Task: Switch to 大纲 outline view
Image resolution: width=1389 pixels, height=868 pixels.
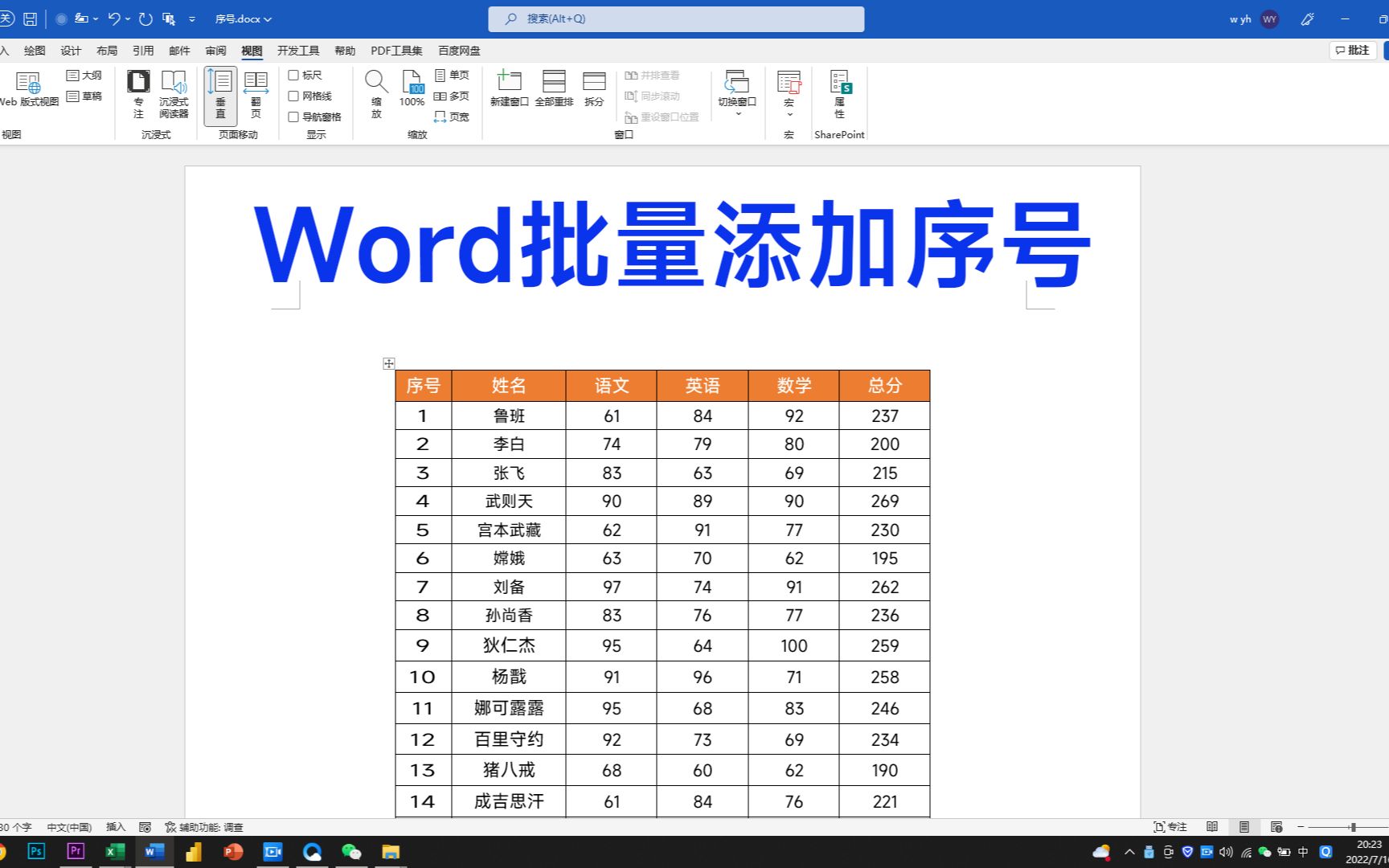Action: click(x=84, y=75)
